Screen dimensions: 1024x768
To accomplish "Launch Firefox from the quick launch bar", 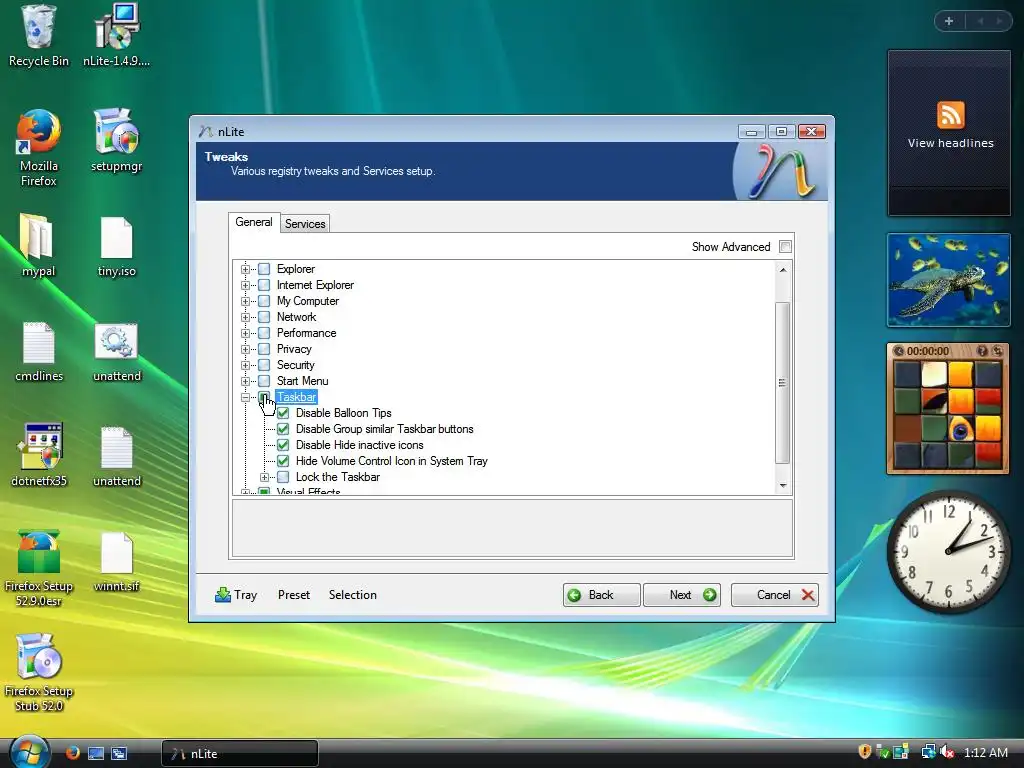I will click(x=72, y=753).
